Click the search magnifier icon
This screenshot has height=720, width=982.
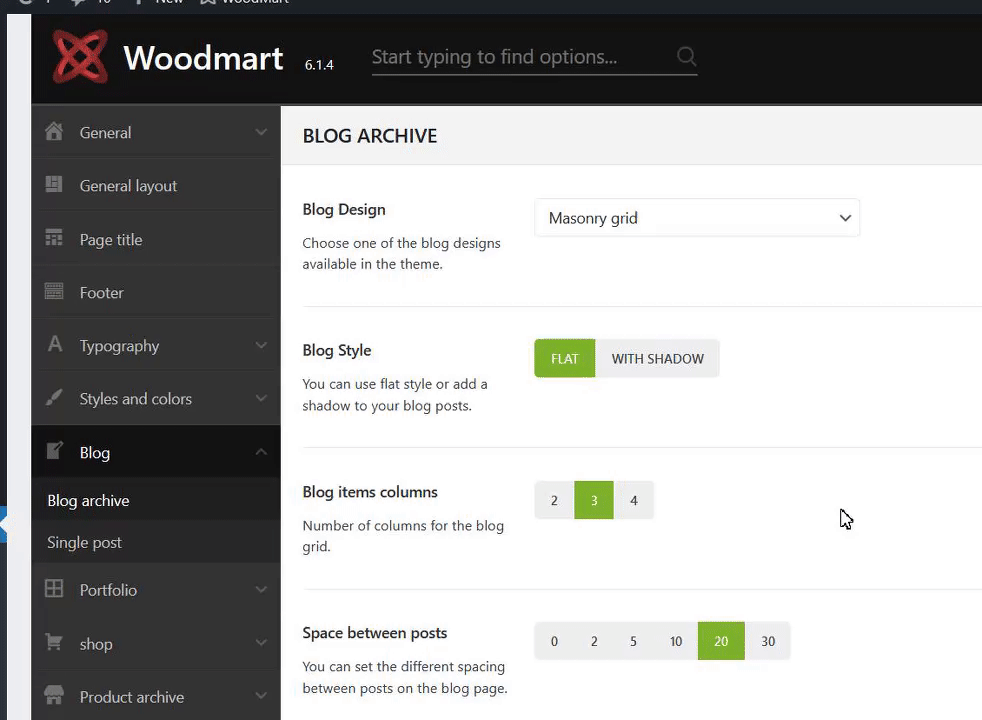(x=686, y=57)
